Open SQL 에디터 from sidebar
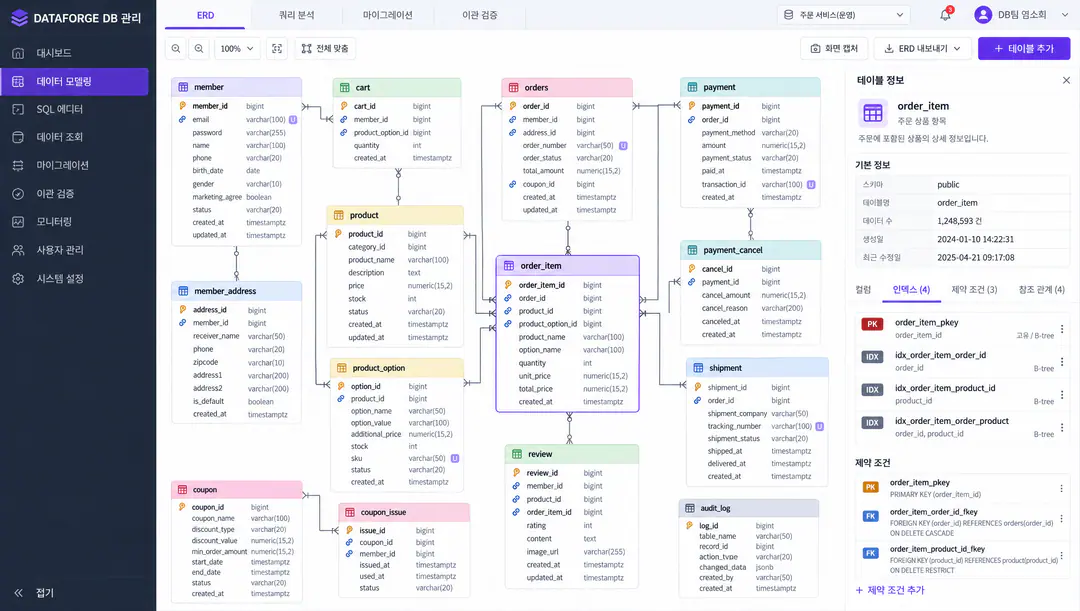Screen dimensions: 1080x611 [x=74, y=109]
